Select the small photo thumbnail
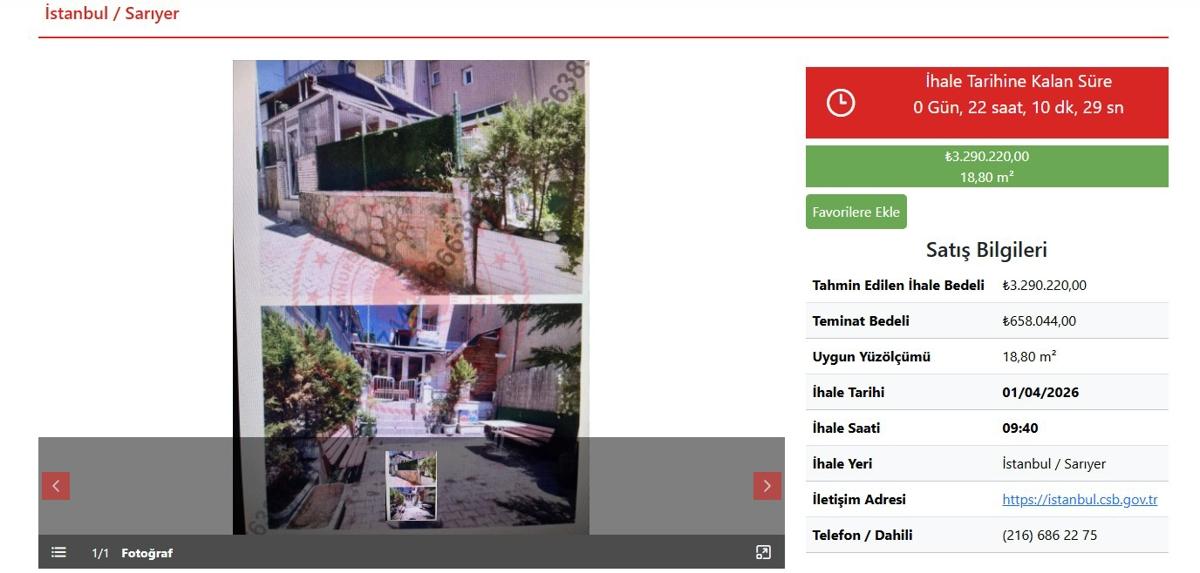Viewport: 1200px width, 573px height. (411, 485)
